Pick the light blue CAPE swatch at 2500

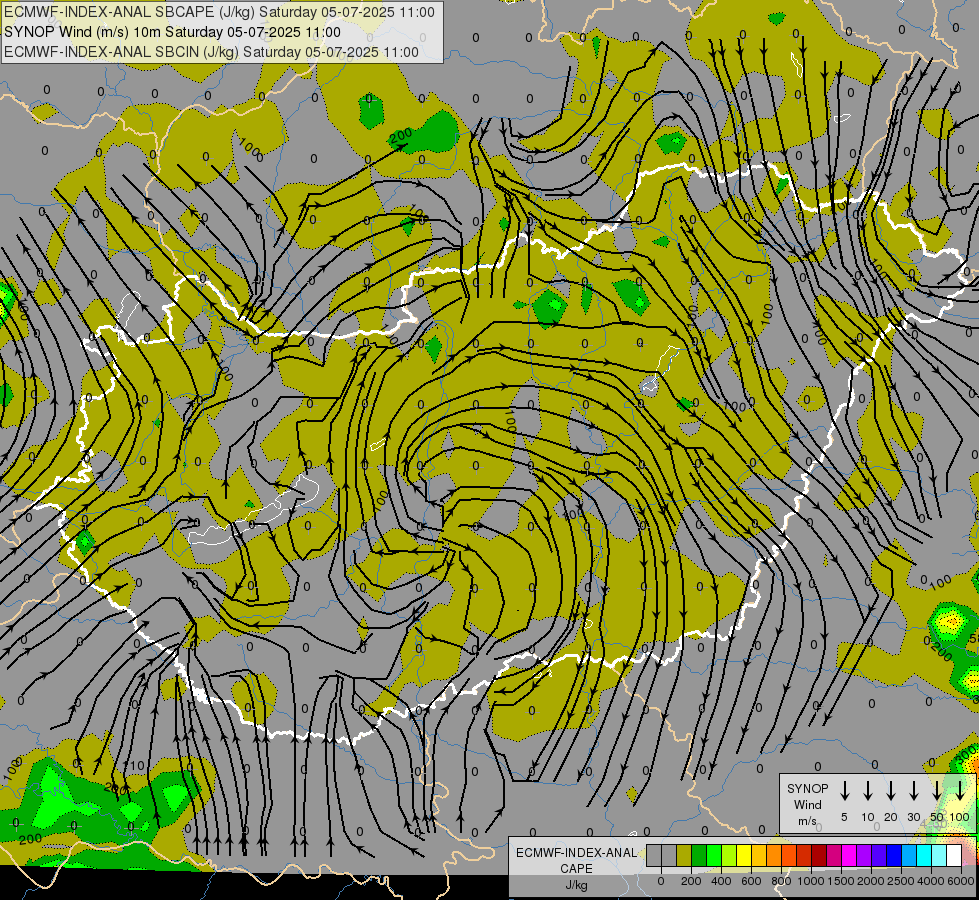pyautogui.click(x=909, y=856)
